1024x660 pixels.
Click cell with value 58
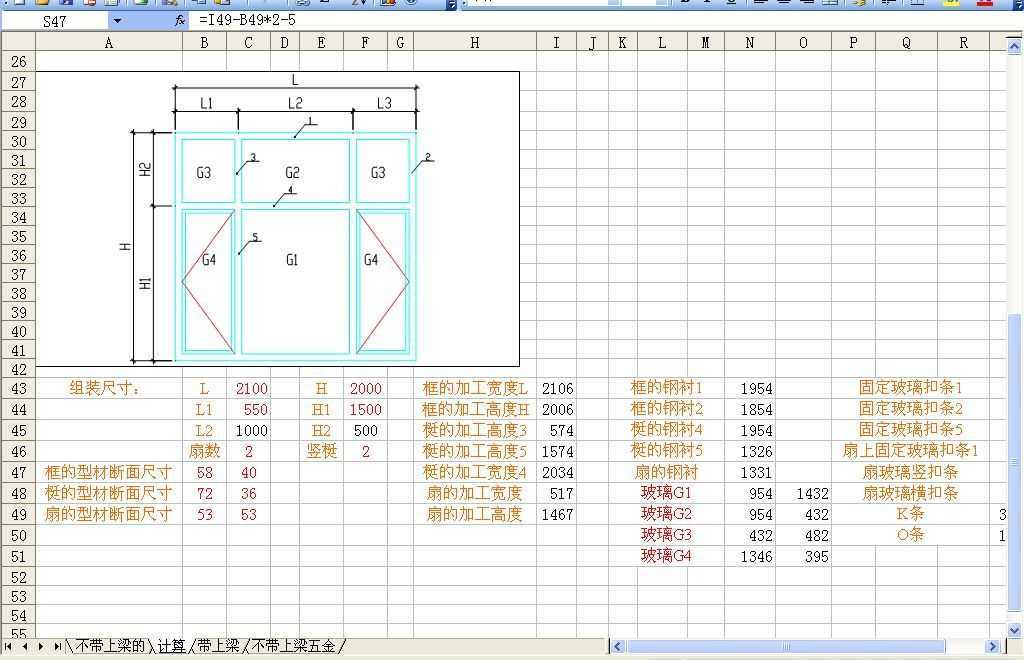(x=204, y=472)
